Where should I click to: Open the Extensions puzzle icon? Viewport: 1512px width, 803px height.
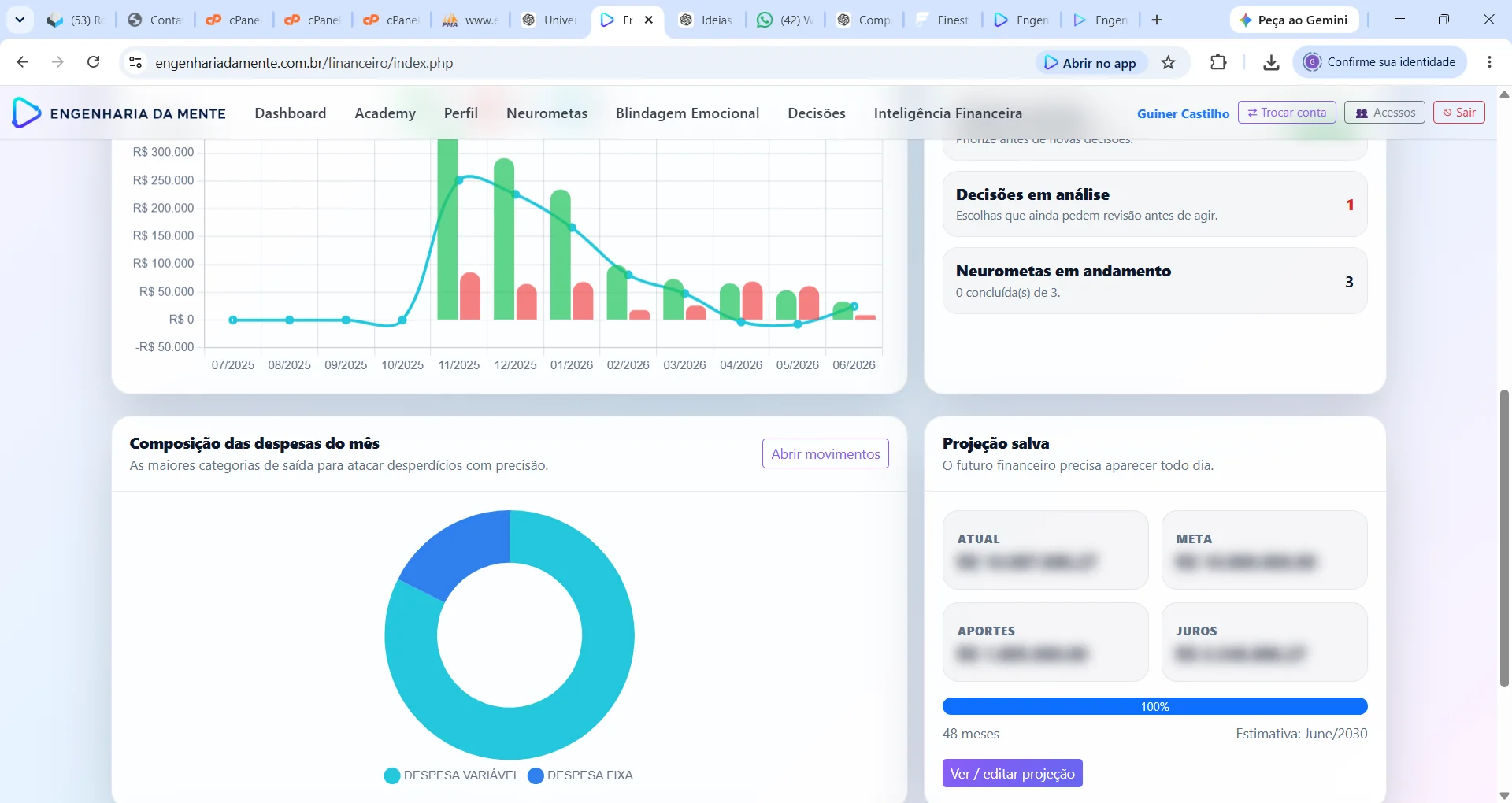point(1218,62)
